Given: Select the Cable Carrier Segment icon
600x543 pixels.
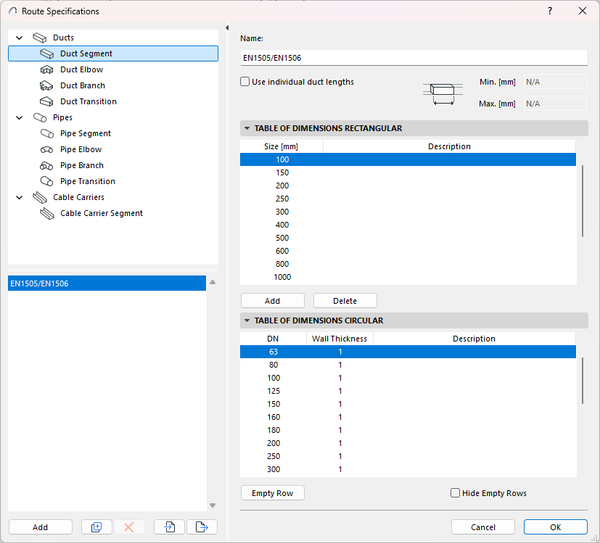Looking at the screenshot, I should pyautogui.click(x=46, y=214).
